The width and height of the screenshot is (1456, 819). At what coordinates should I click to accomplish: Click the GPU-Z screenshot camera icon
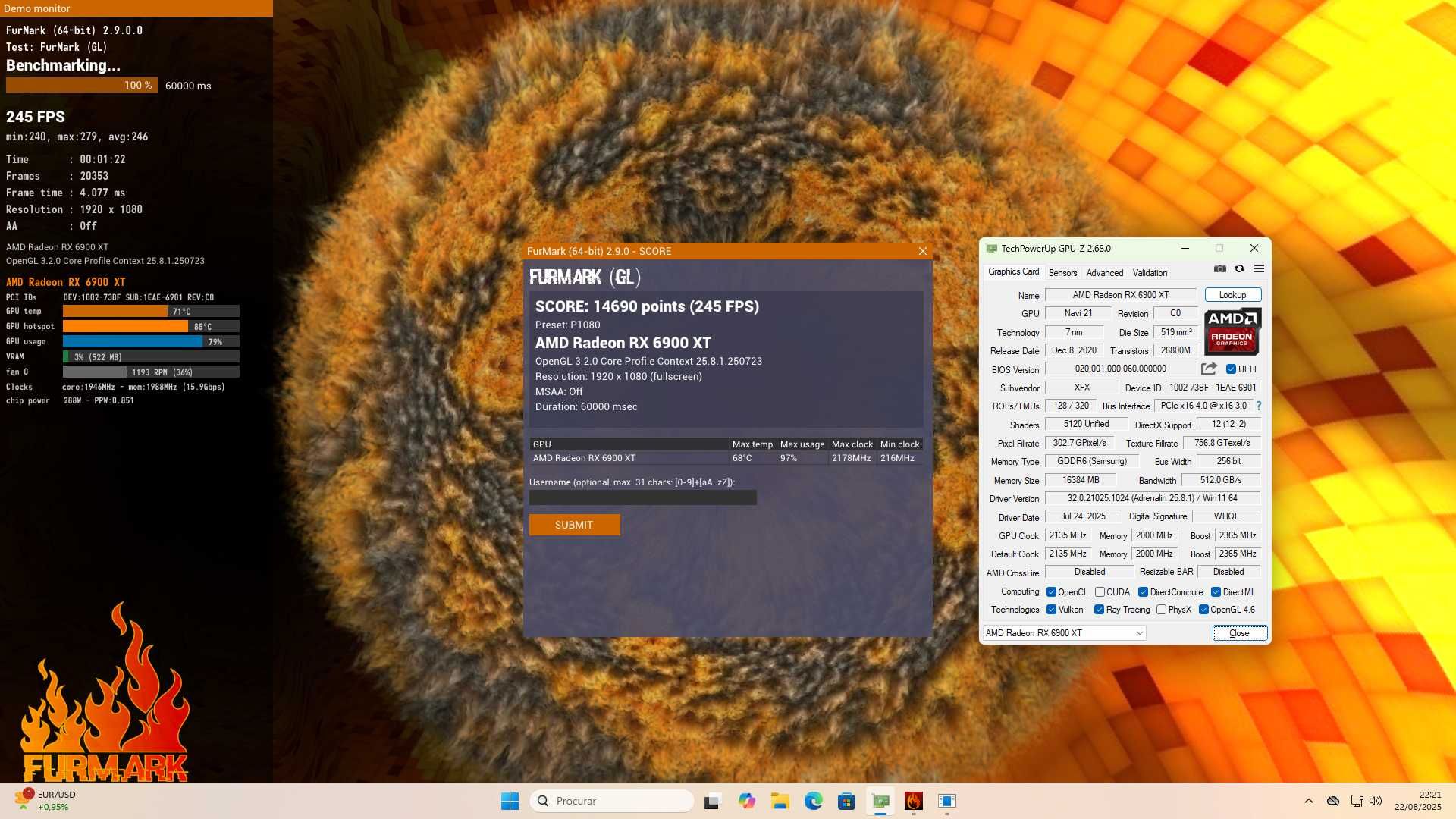[x=1219, y=269]
